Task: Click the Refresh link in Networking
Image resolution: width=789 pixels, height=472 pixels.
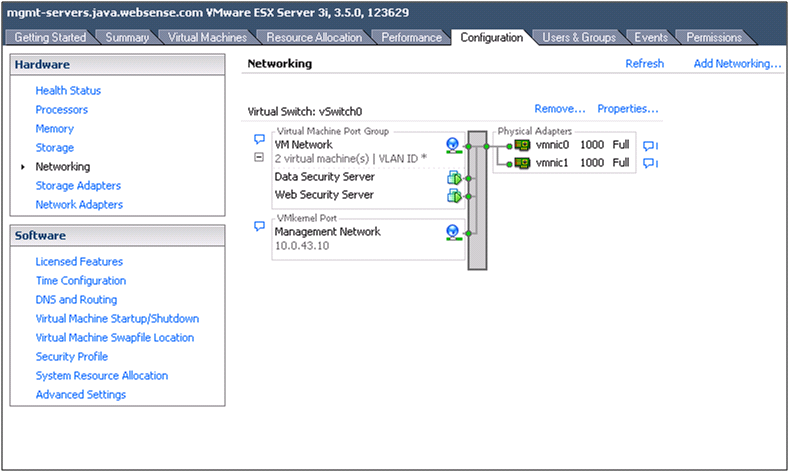Action: click(645, 63)
